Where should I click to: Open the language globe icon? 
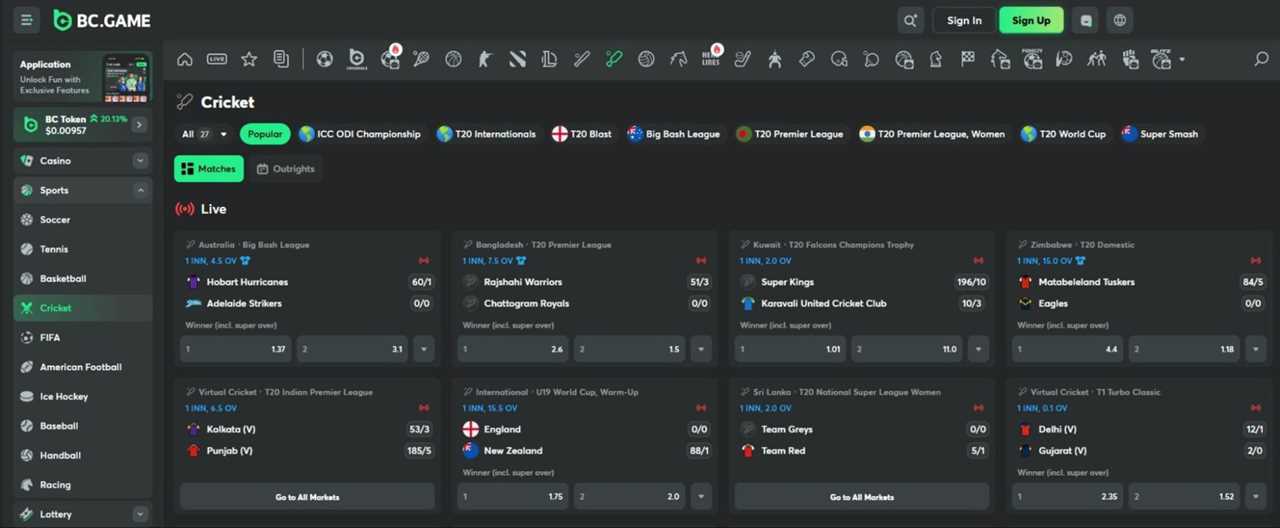pyautogui.click(x=1120, y=20)
